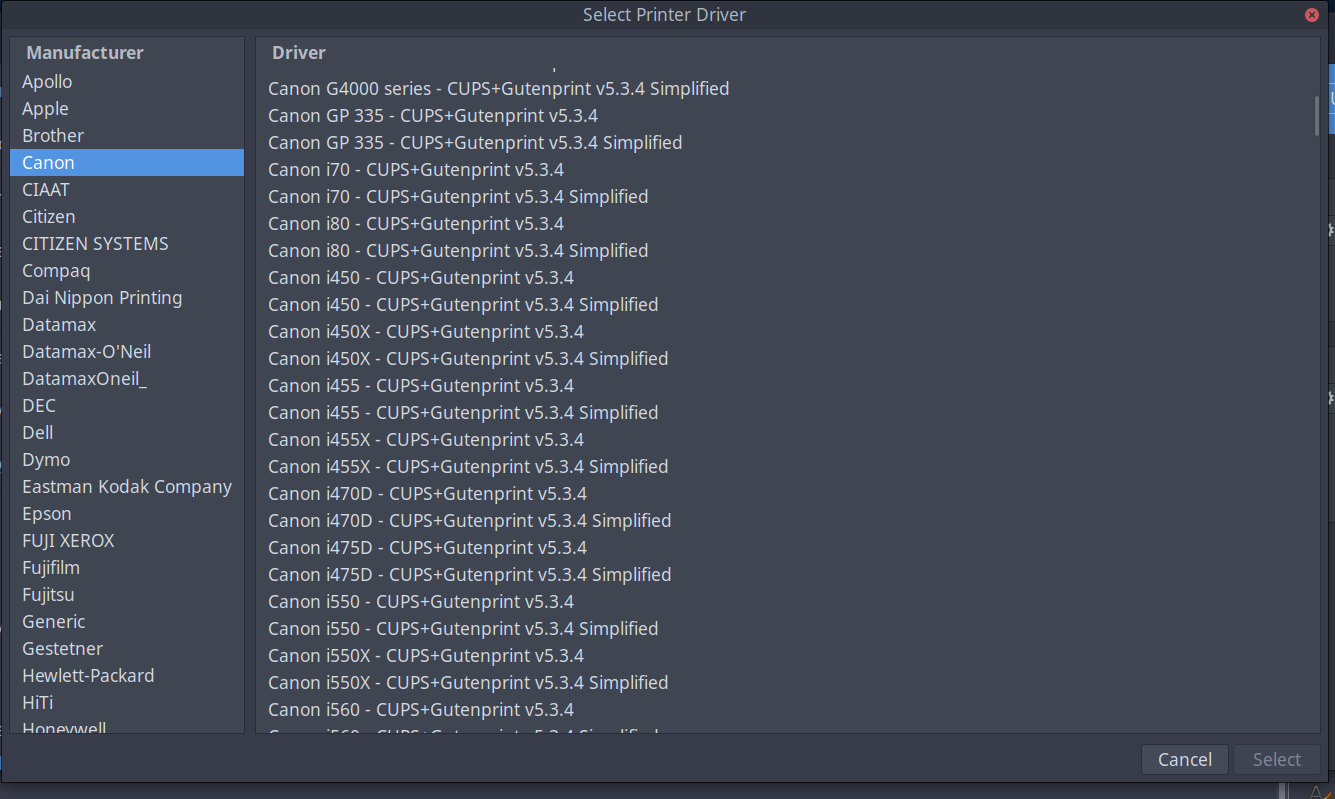1335x799 pixels.
Task: Select Canon i560 Gutenprint v5.3.4 driver
Action: [x=421, y=710]
